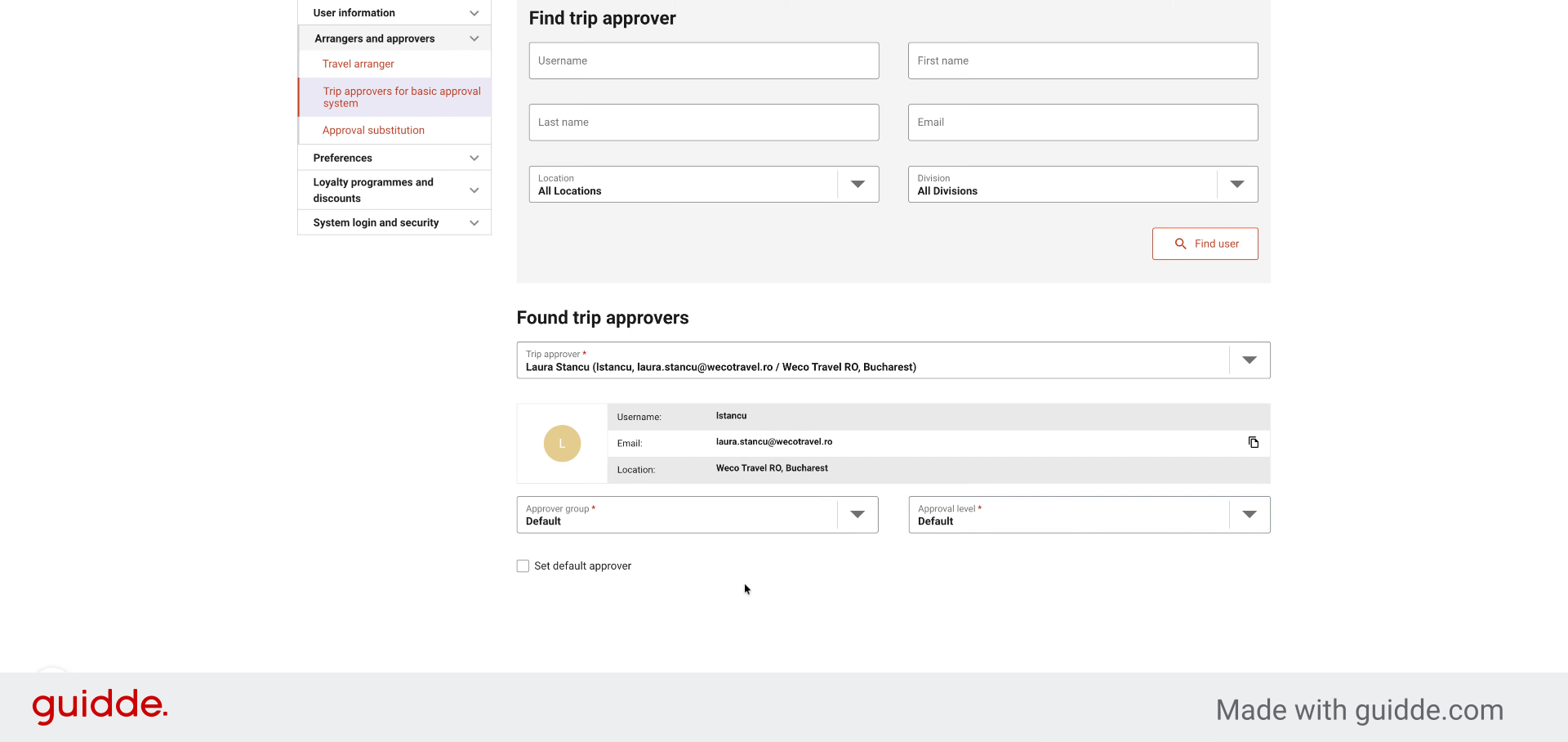This screenshot has width=1568, height=742.
Task: Click the guidde logo
Action: click(100, 706)
